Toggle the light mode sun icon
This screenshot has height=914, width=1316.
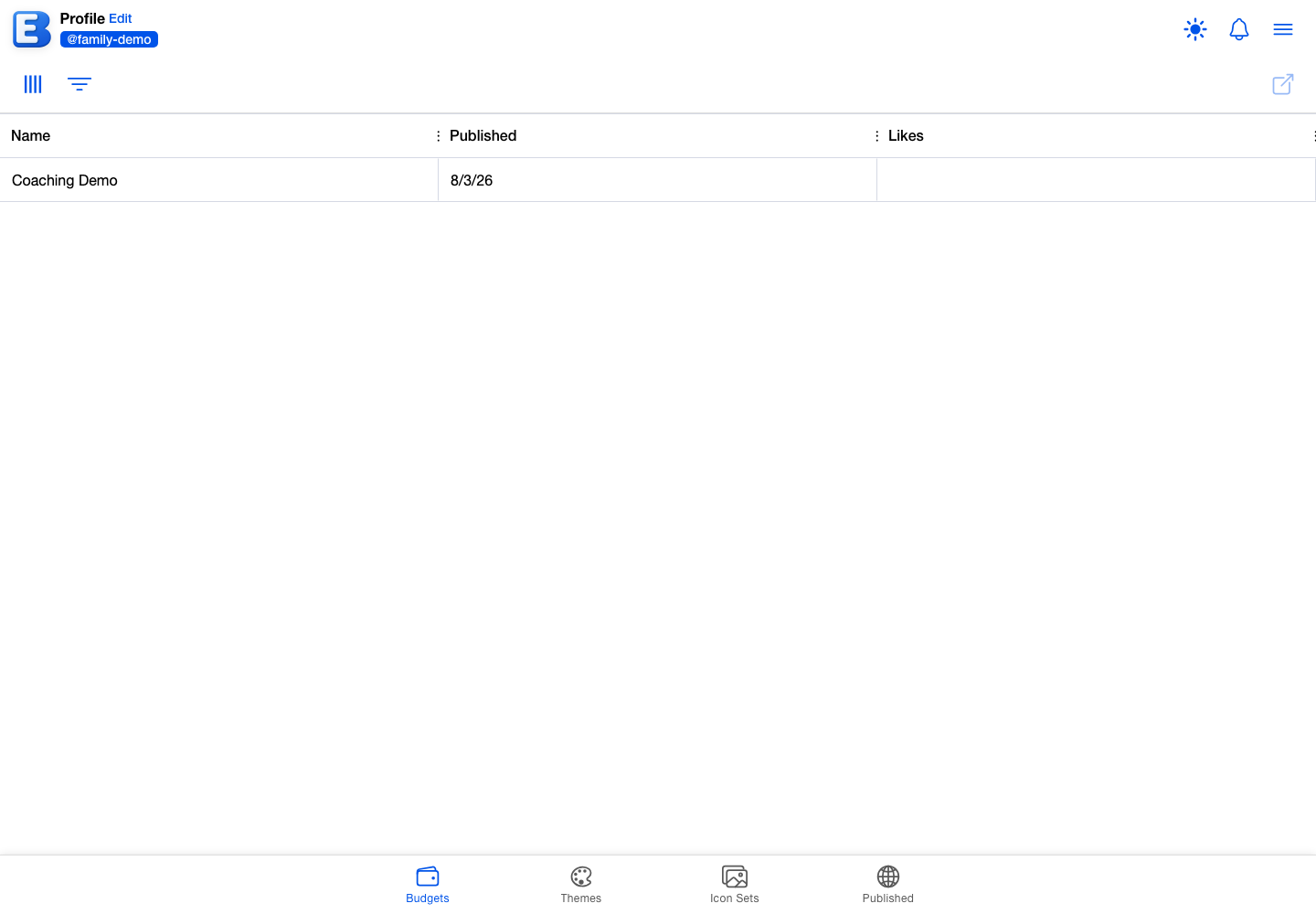1195,29
